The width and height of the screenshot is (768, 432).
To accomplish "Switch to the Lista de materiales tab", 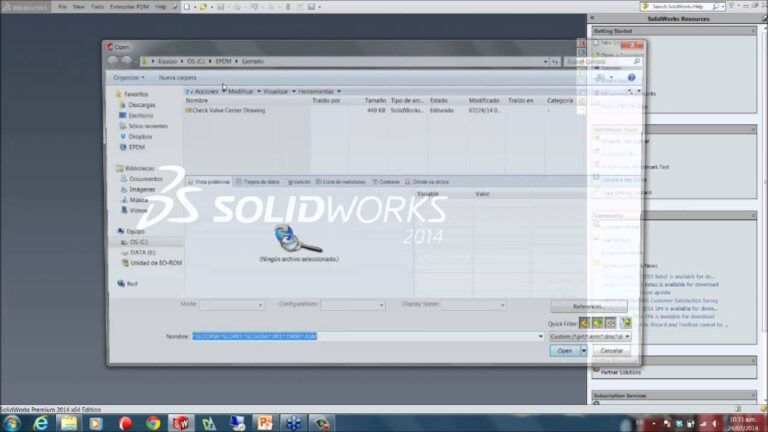I will click(342, 182).
